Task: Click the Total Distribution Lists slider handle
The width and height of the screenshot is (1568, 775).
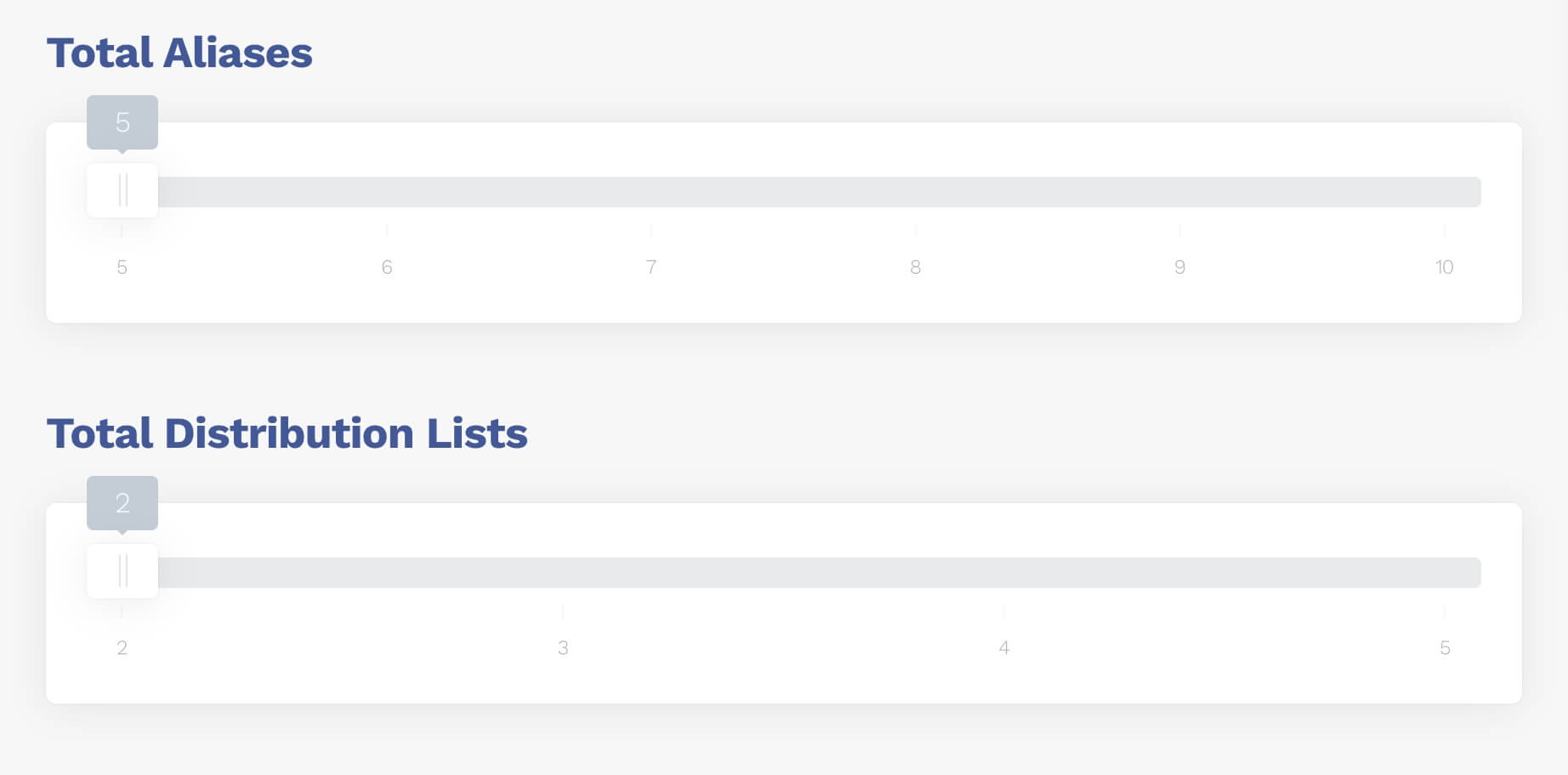Action: (122, 570)
